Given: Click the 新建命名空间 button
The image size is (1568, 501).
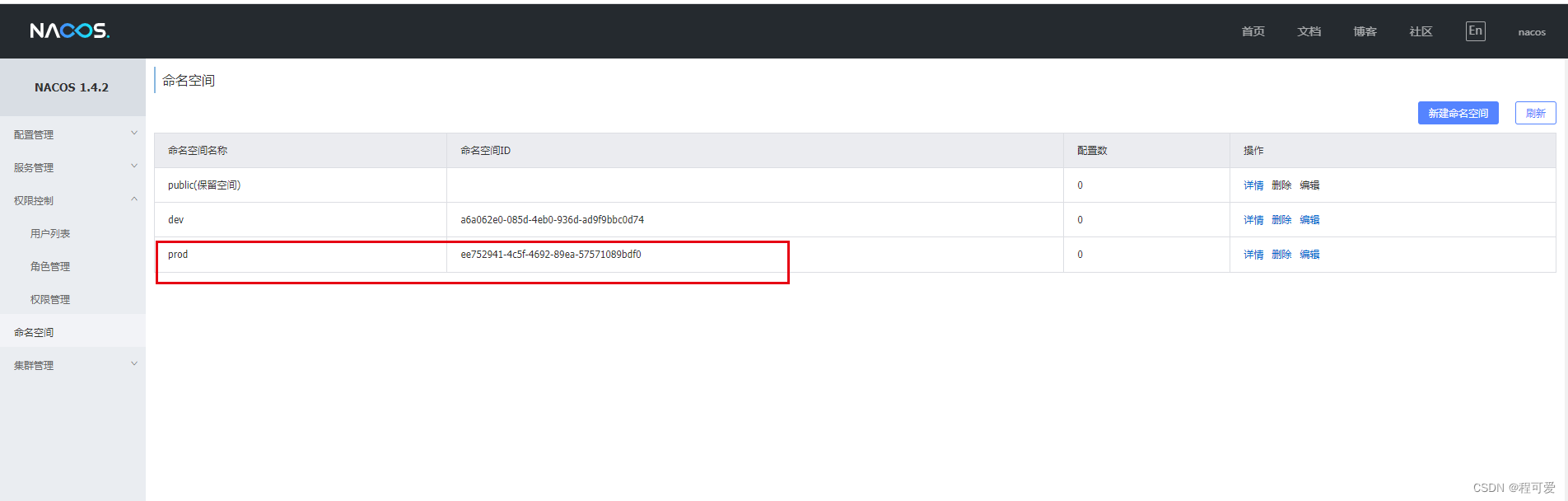Looking at the screenshot, I should [x=1458, y=113].
